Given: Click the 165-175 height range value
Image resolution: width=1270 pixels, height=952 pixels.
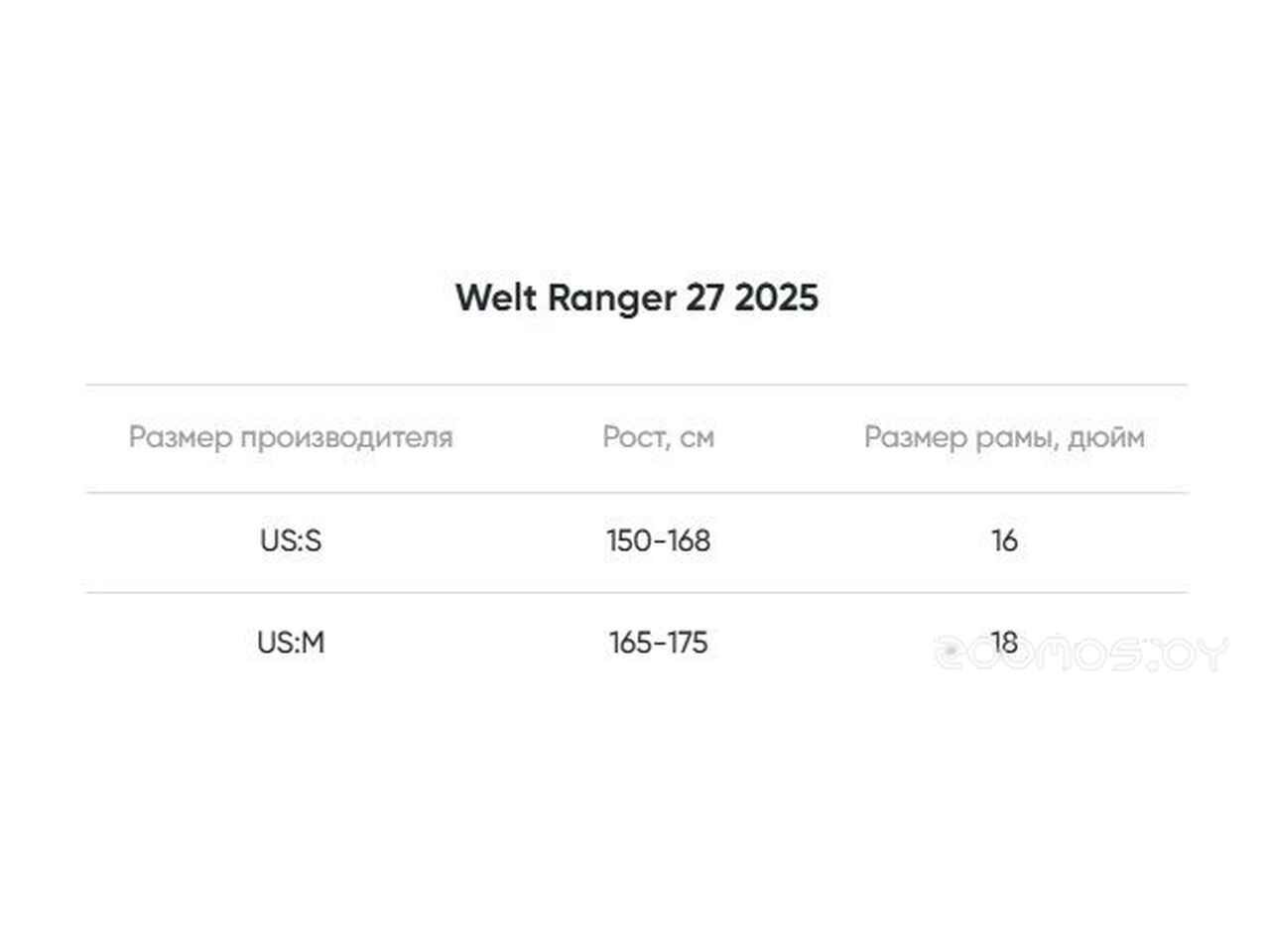Looking at the screenshot, I should point(658,643).
